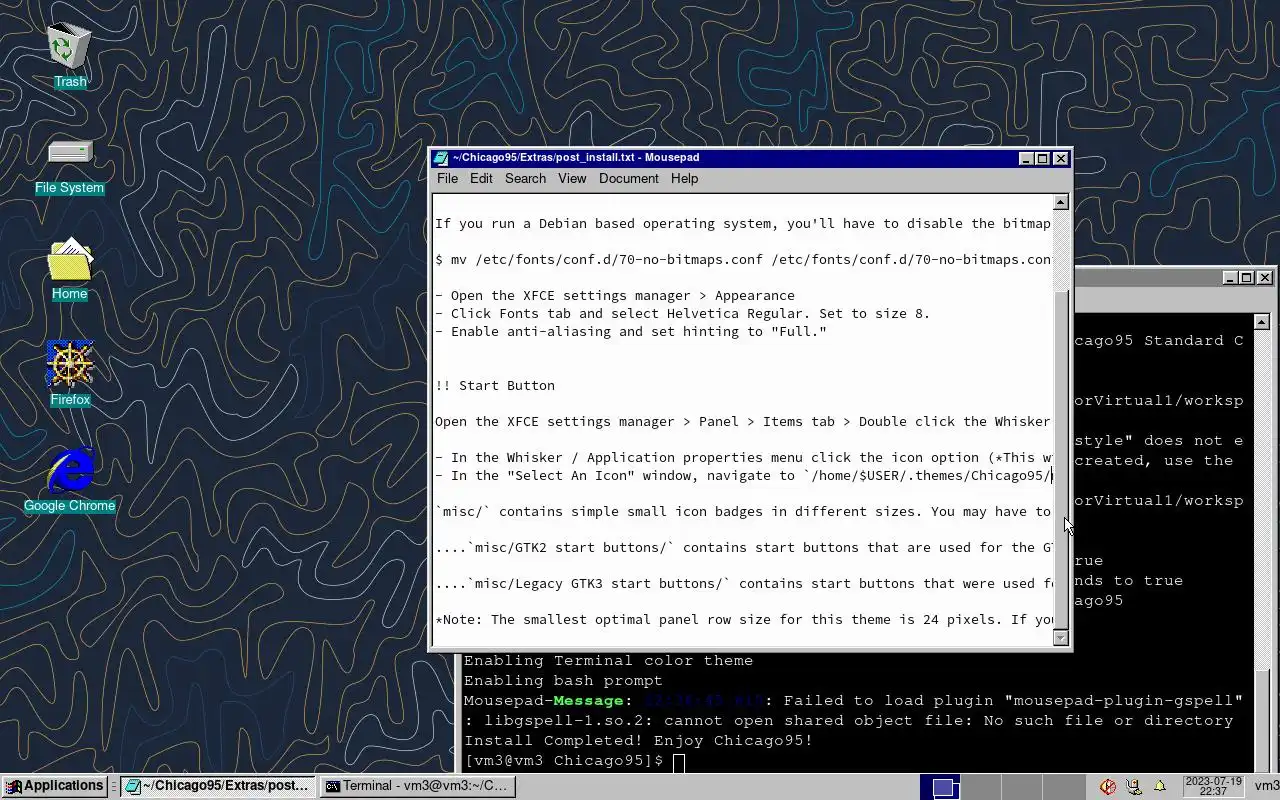Click the "misc/GTK2 start buttons/" line
The height and width of the screenshot is (800, 1280).
pyautogui.click(x=743, y=547)
